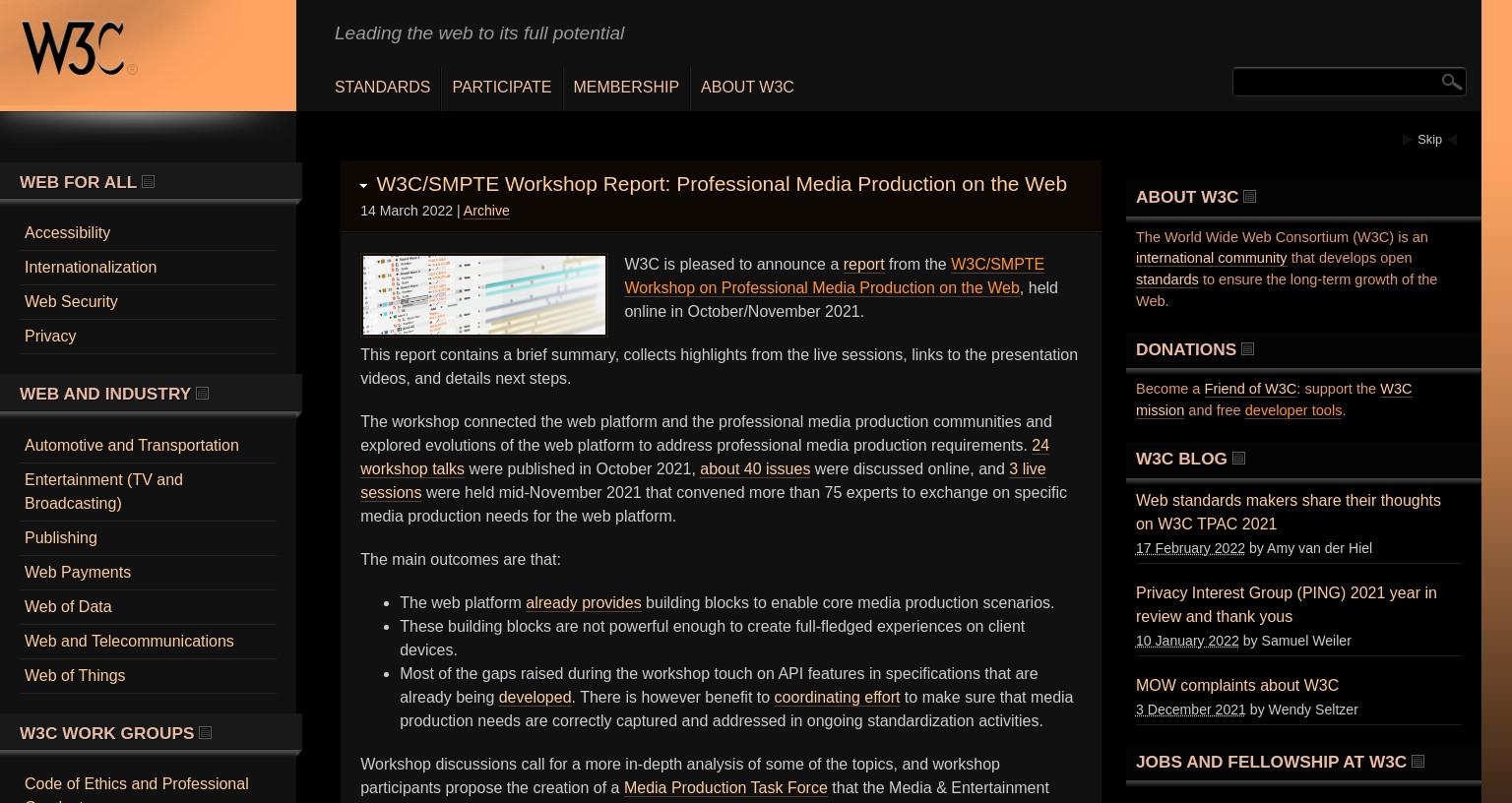
Task: Collapse the Jobs and Fellowship section icon
Action: [1417, 762]
